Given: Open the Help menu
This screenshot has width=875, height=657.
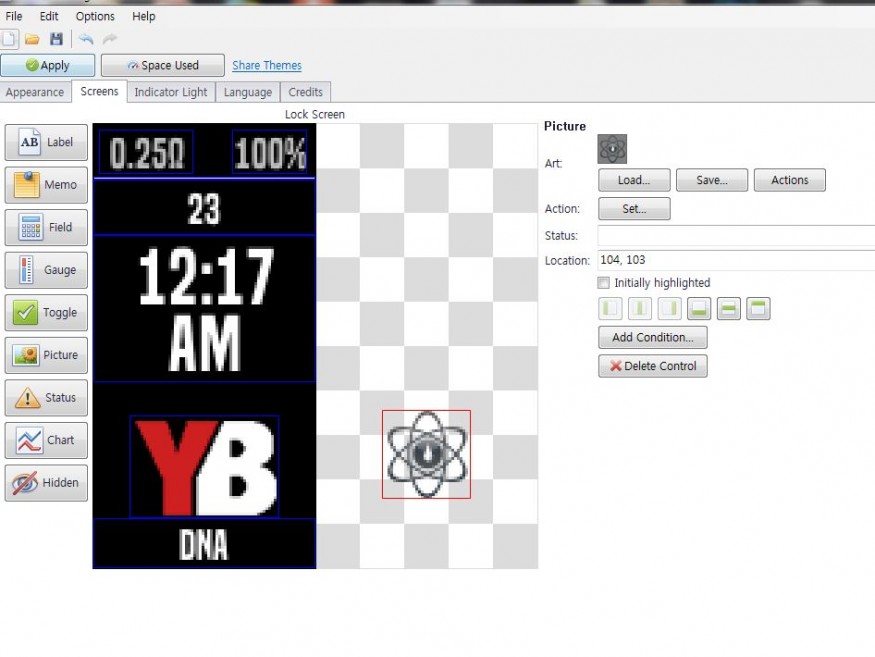Looking at the screenshot, I should tap(144, 16).
